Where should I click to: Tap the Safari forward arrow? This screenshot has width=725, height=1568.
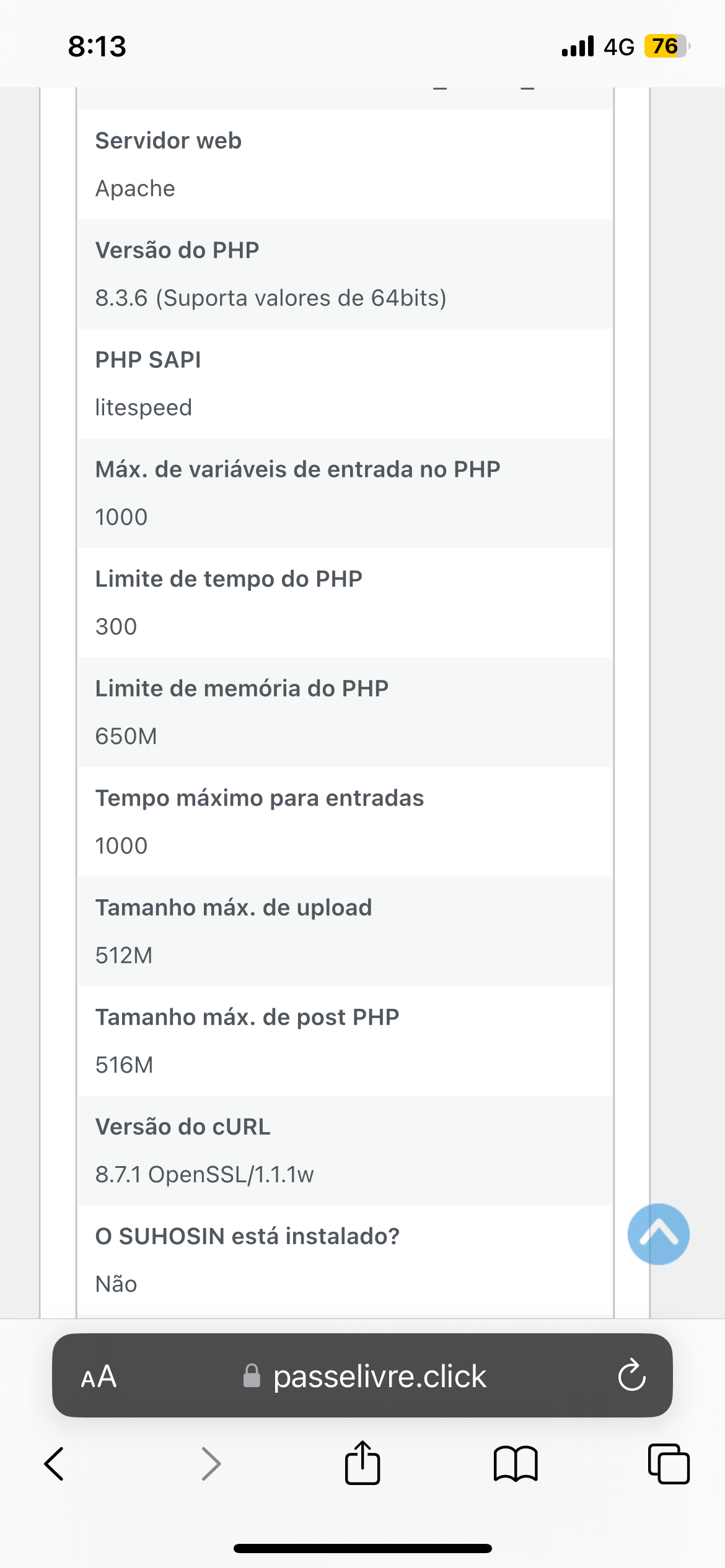click(x=211, y=1464)
